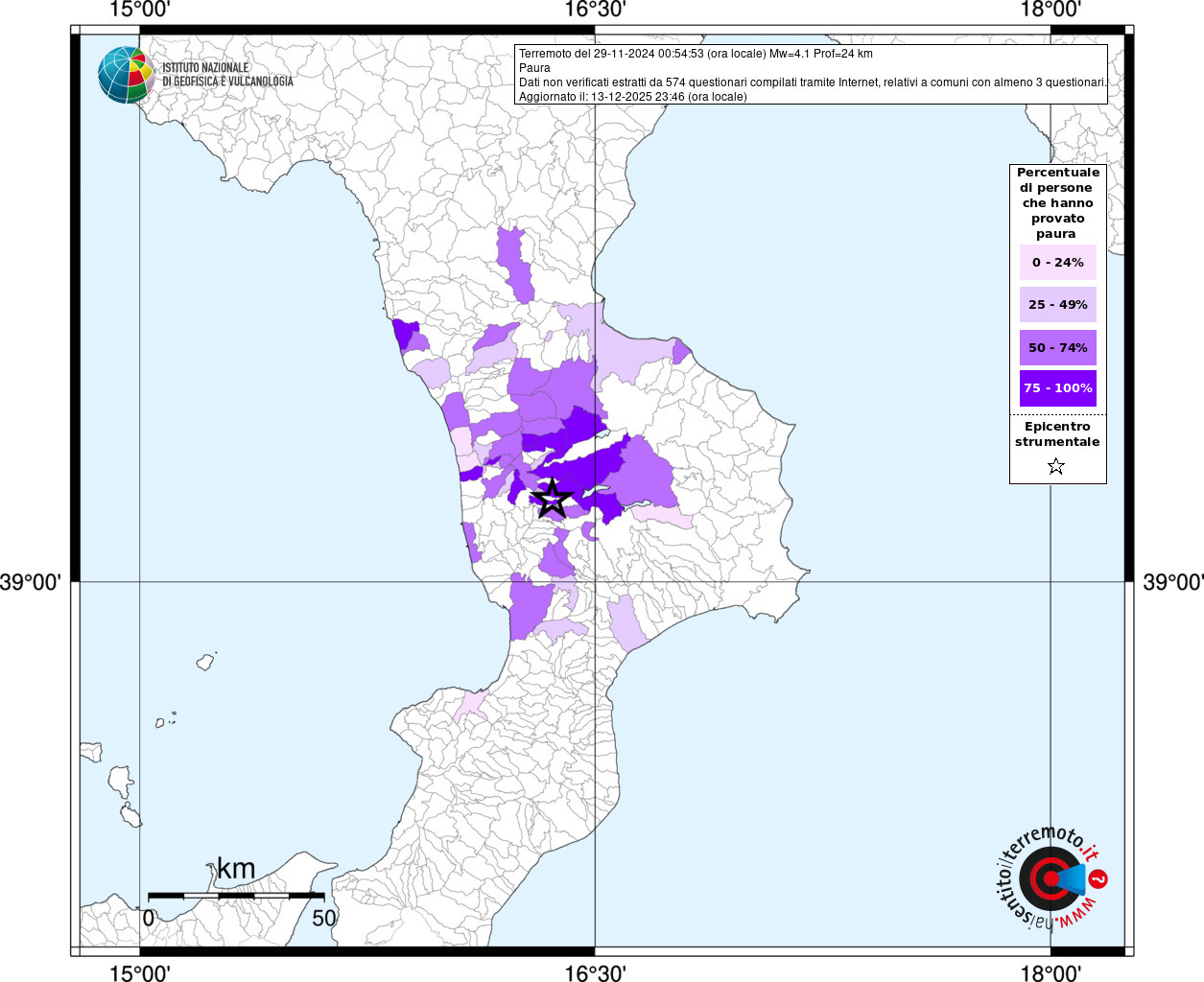Select the star symbol in the legend
This screenshot has width=1204, height=982.
coord(1056,467)
